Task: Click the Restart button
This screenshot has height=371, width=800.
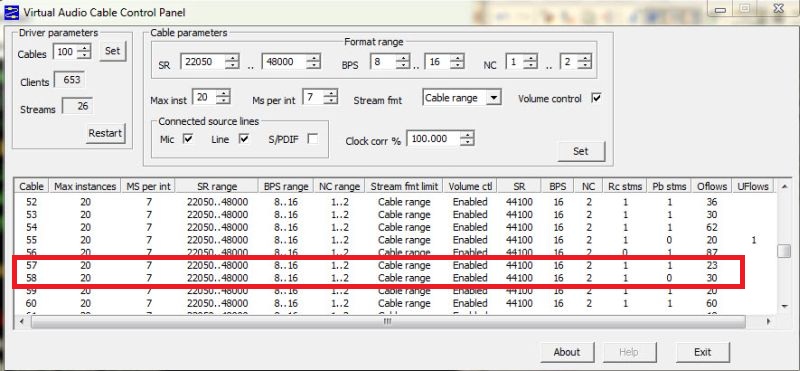Action: [x=105, y=133]
